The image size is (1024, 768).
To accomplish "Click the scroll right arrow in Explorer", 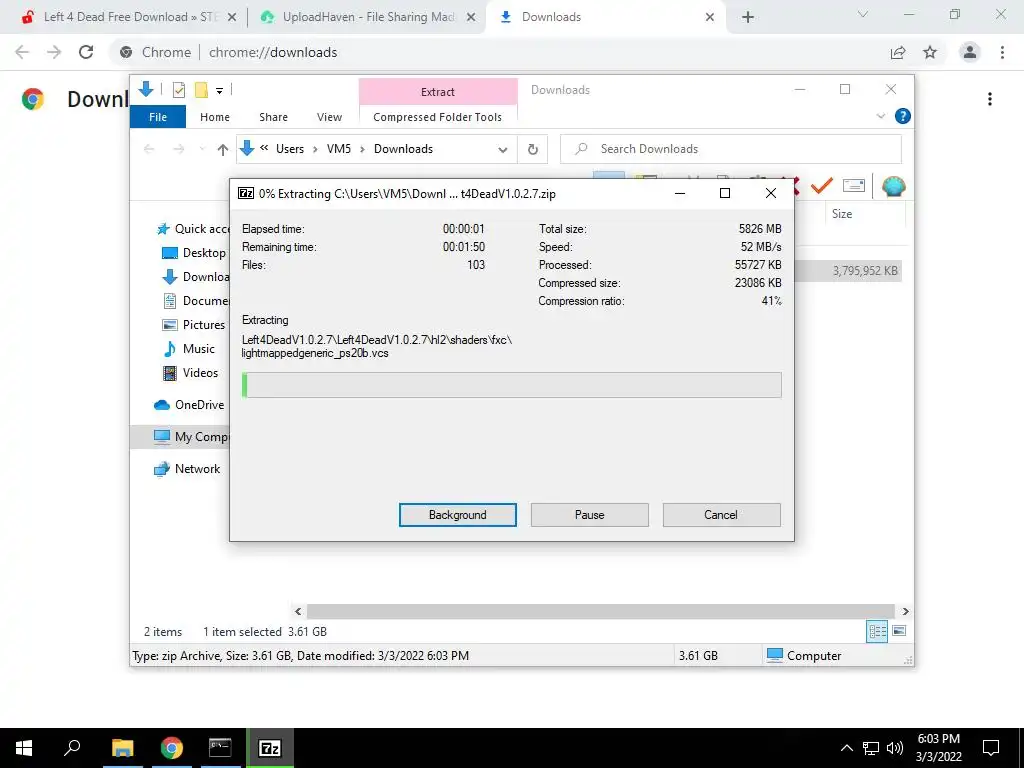I will pos(905,611).
